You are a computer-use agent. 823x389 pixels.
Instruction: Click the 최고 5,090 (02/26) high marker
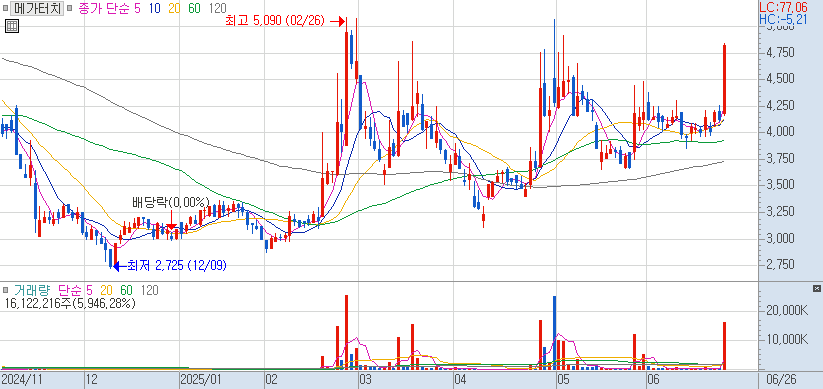coord(284,21)
